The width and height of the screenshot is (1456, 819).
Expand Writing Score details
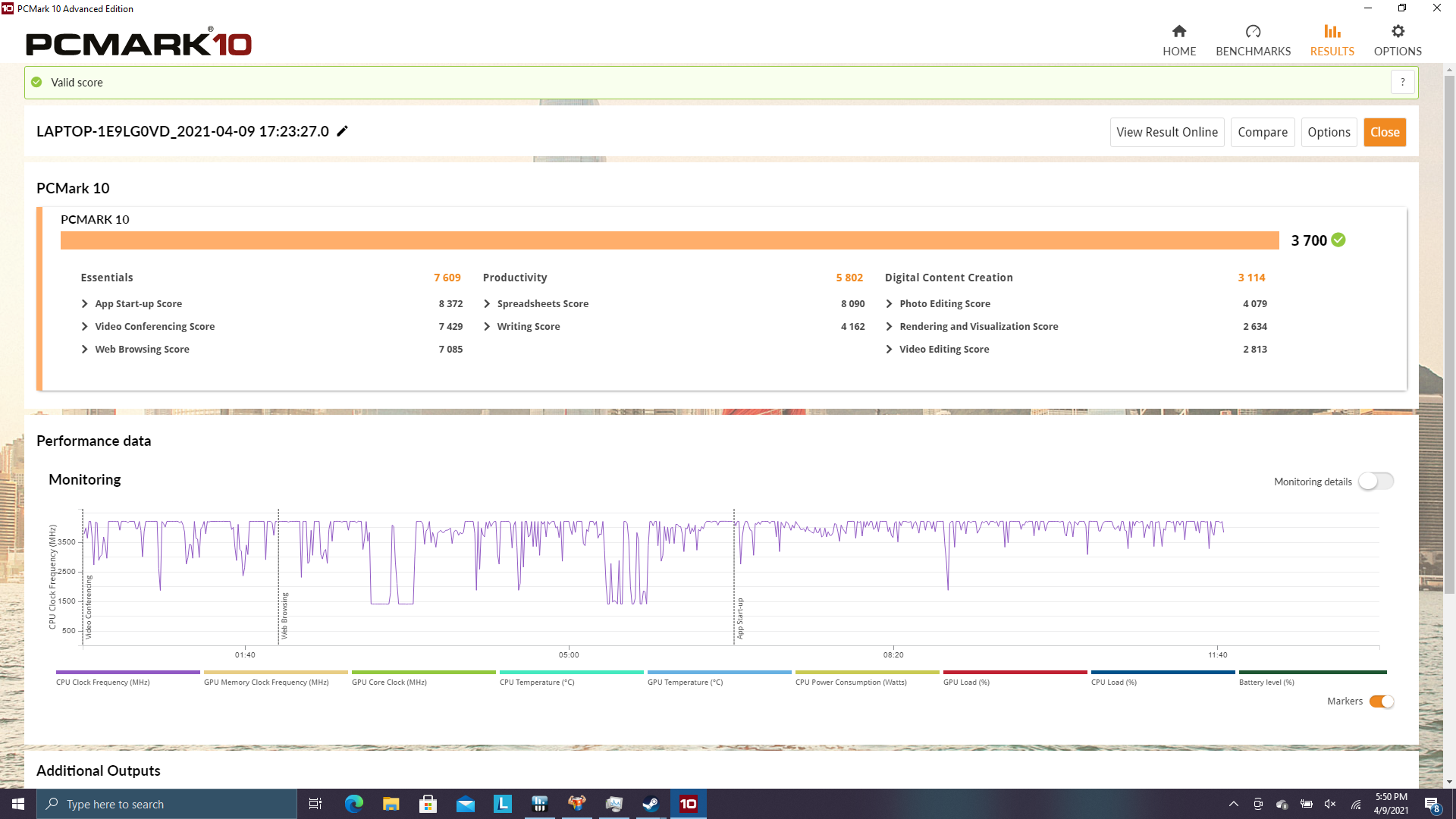(487, 326)
